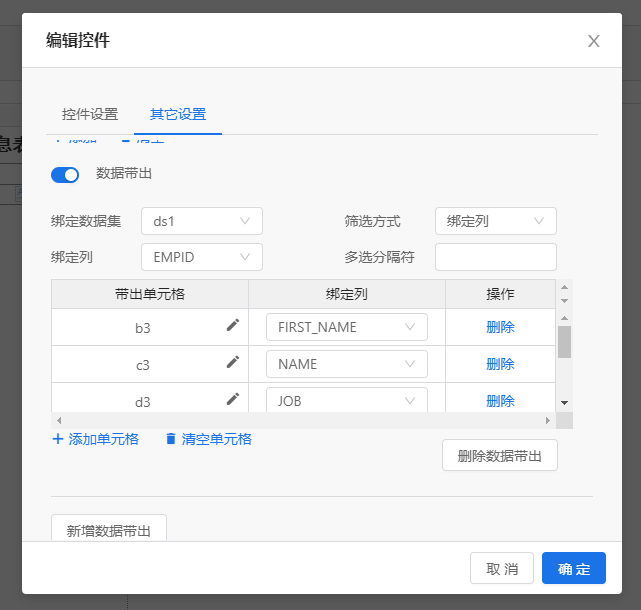Screen dimensions: 641x610
Task: Click the table's vertical scrollbar thumb
Action: tap(565, 342)
